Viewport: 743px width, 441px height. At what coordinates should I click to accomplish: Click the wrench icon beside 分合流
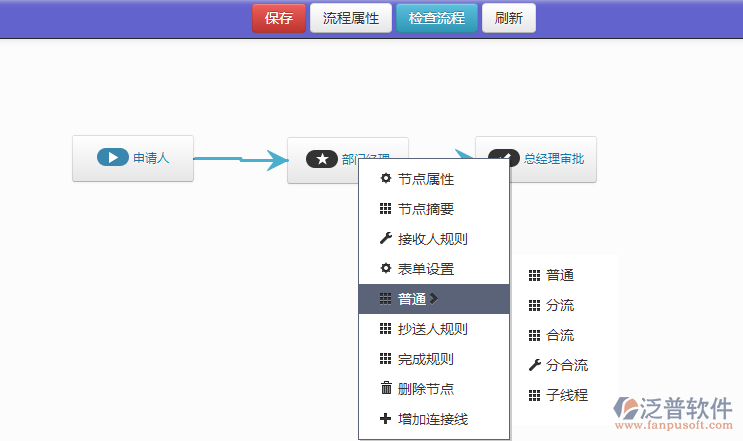(535, 365)
